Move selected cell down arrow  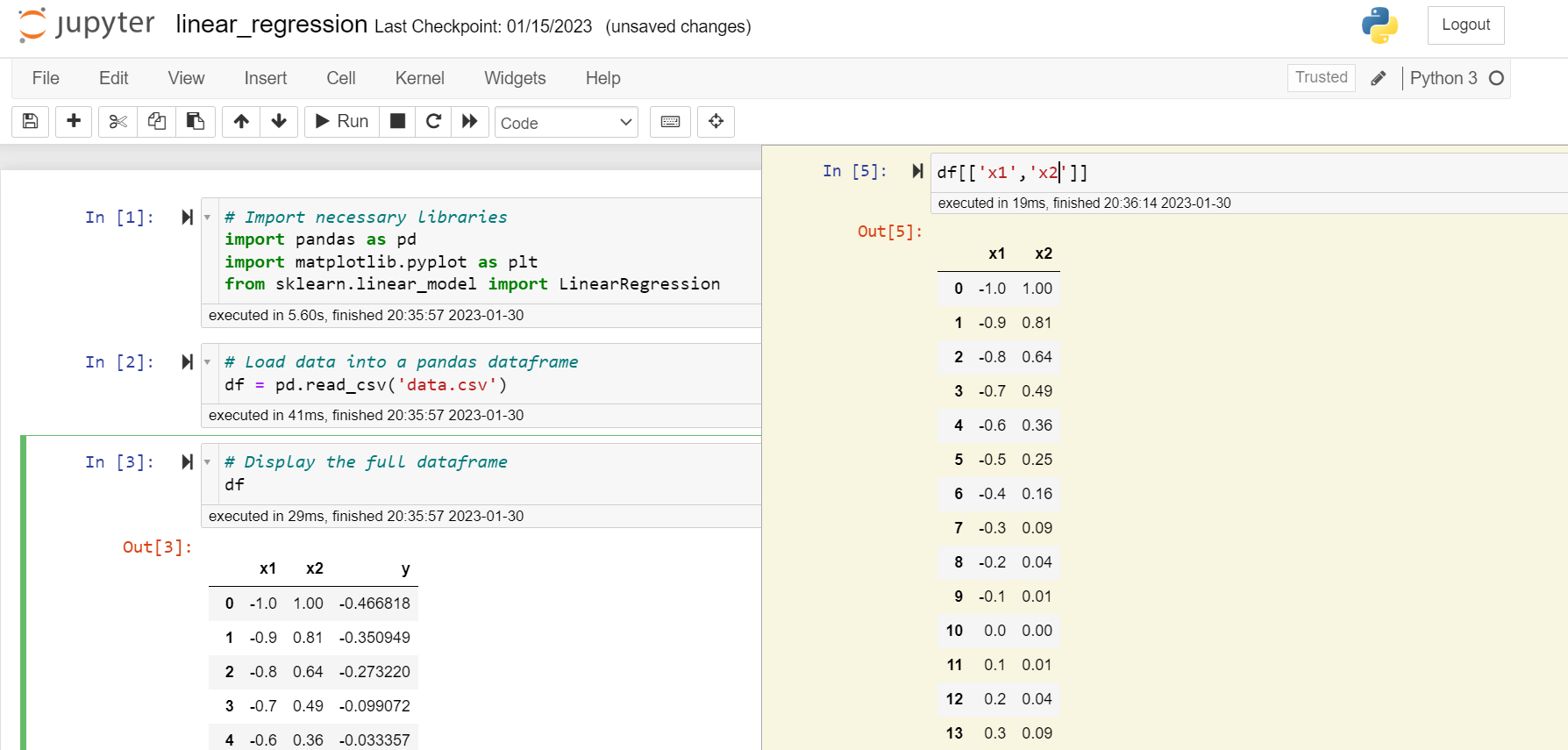[279, 121]
